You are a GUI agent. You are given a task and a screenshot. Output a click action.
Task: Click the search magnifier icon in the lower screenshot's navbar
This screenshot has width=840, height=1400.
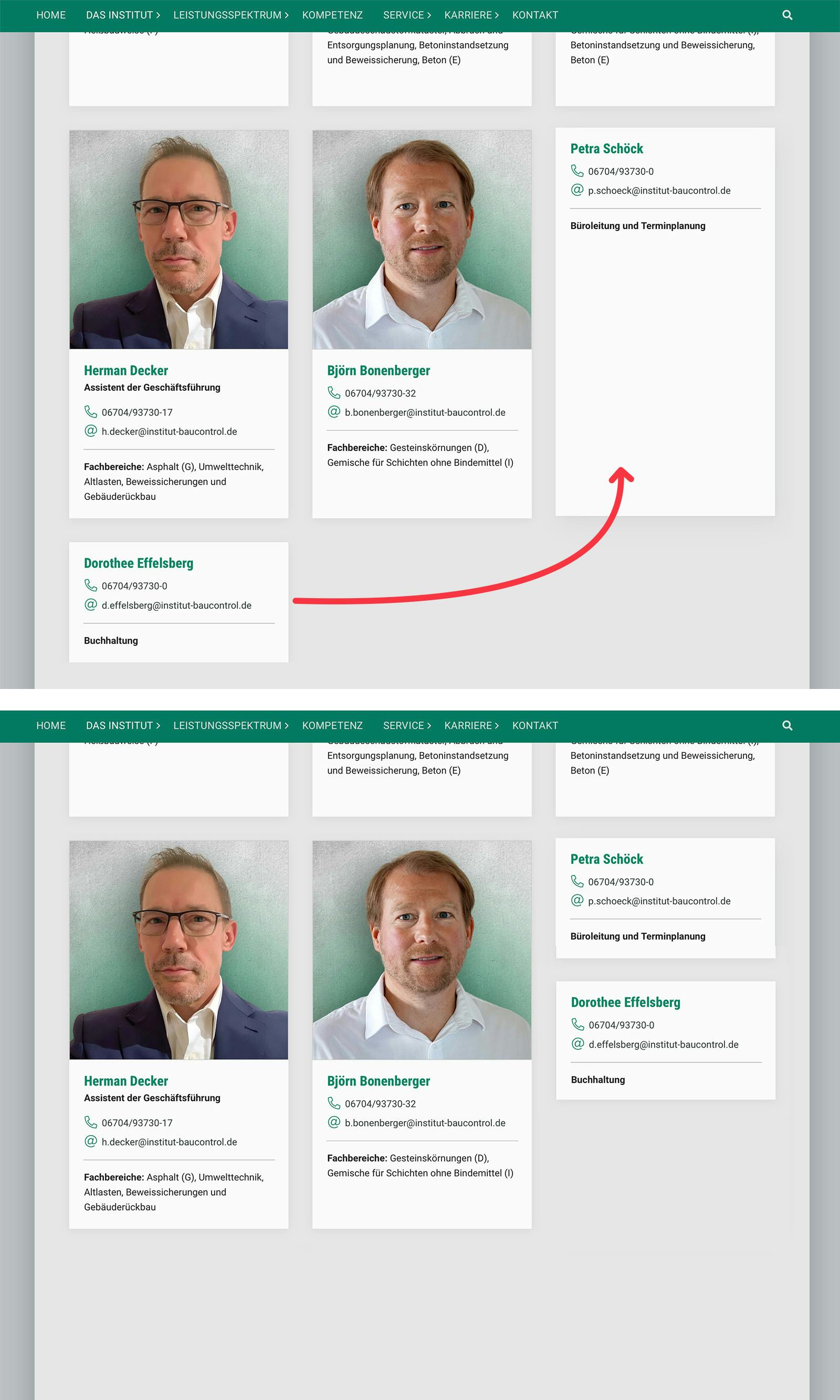(787, 726)
